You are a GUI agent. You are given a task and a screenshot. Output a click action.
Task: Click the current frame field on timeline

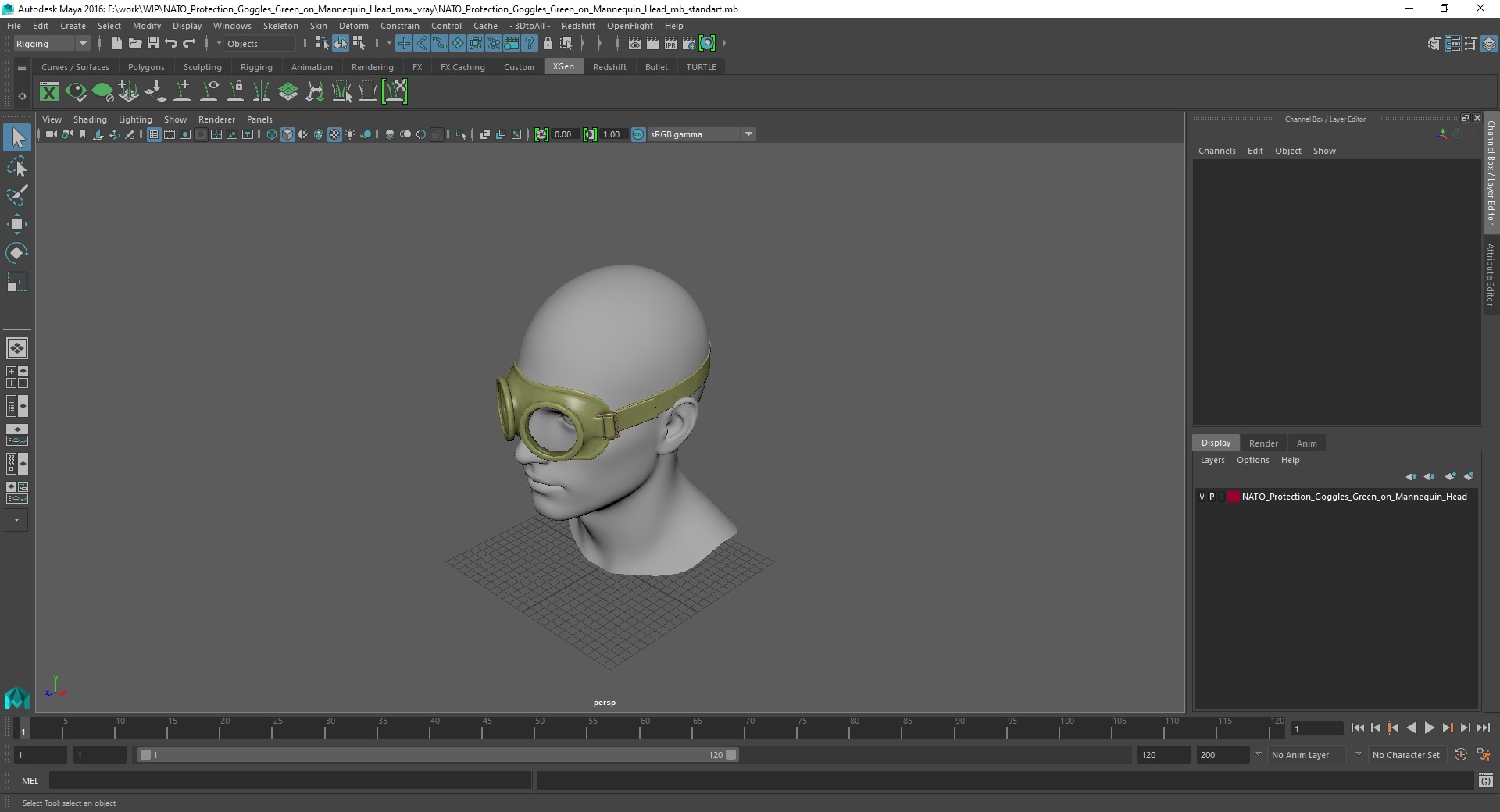(x=1317, y=728)
